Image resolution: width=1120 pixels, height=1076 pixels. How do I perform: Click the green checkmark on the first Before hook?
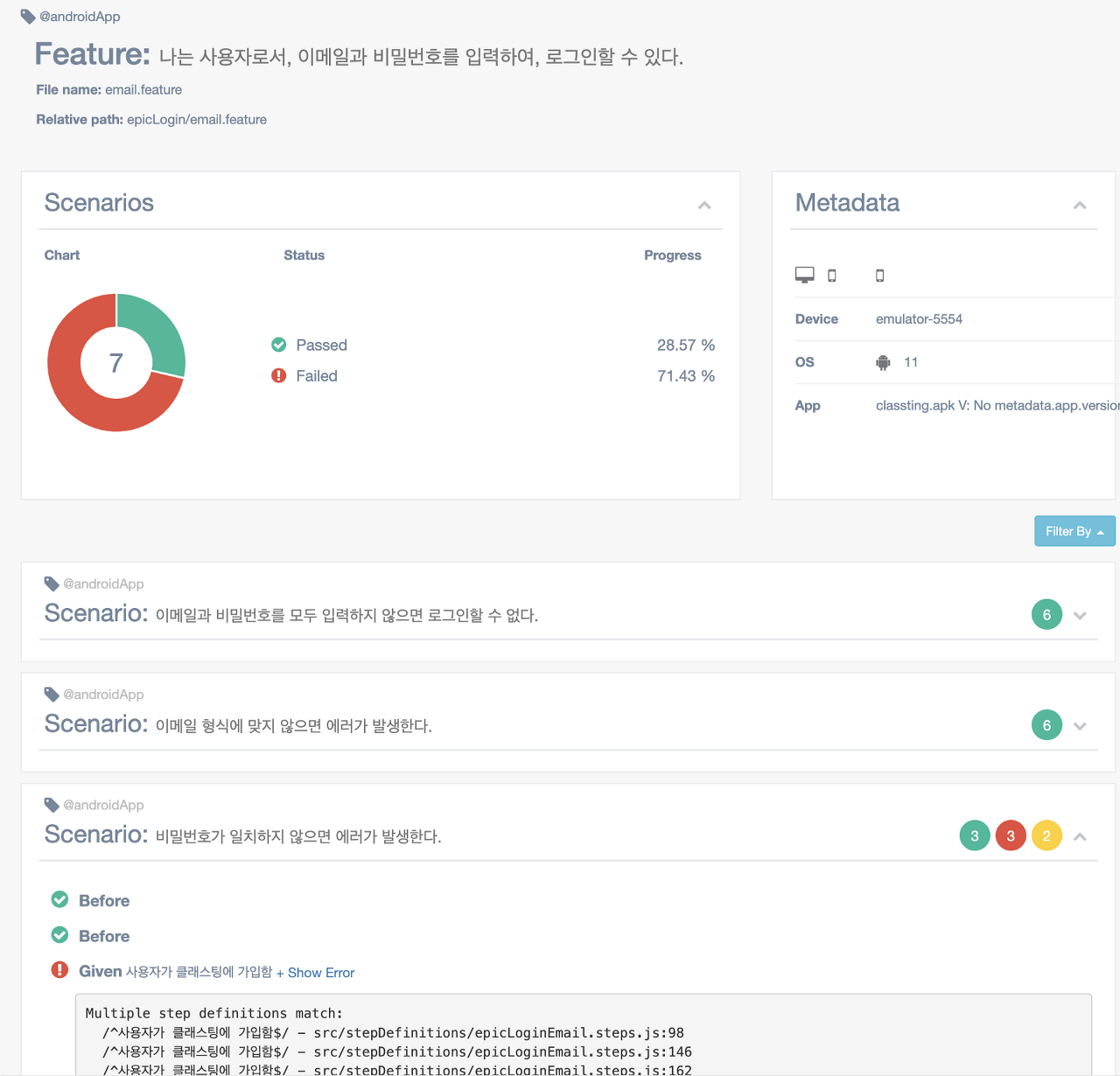point(59,899)
